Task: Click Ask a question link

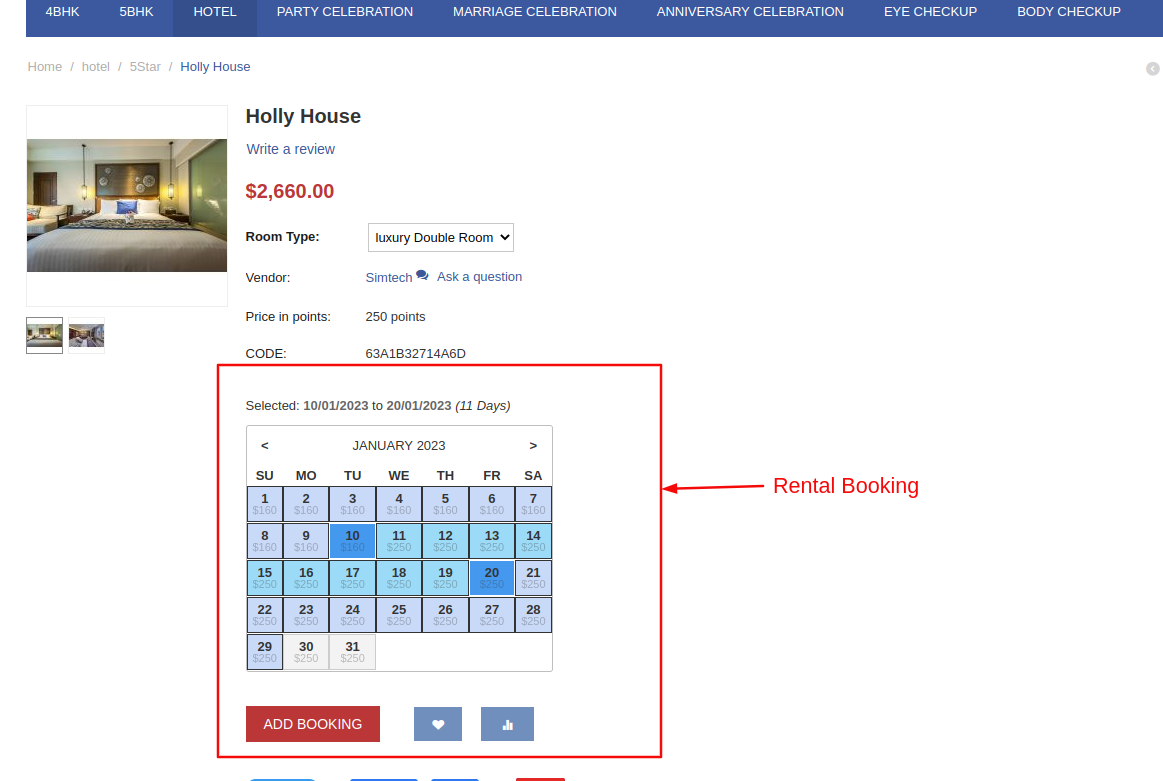Action: [x=479, y=276]
